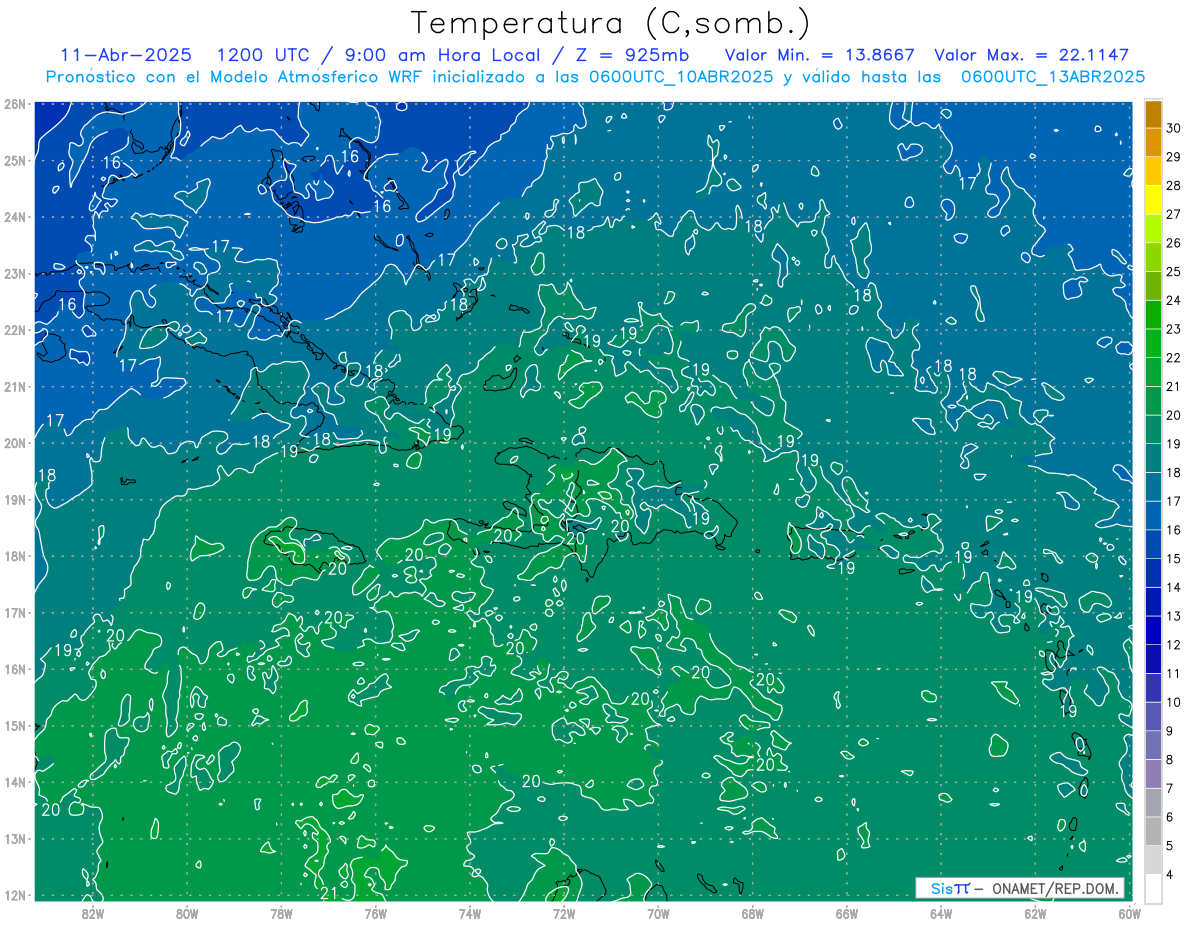Click the 64W longitude axis label
This screenshot has width=1200, height=927.
[941, 913]
